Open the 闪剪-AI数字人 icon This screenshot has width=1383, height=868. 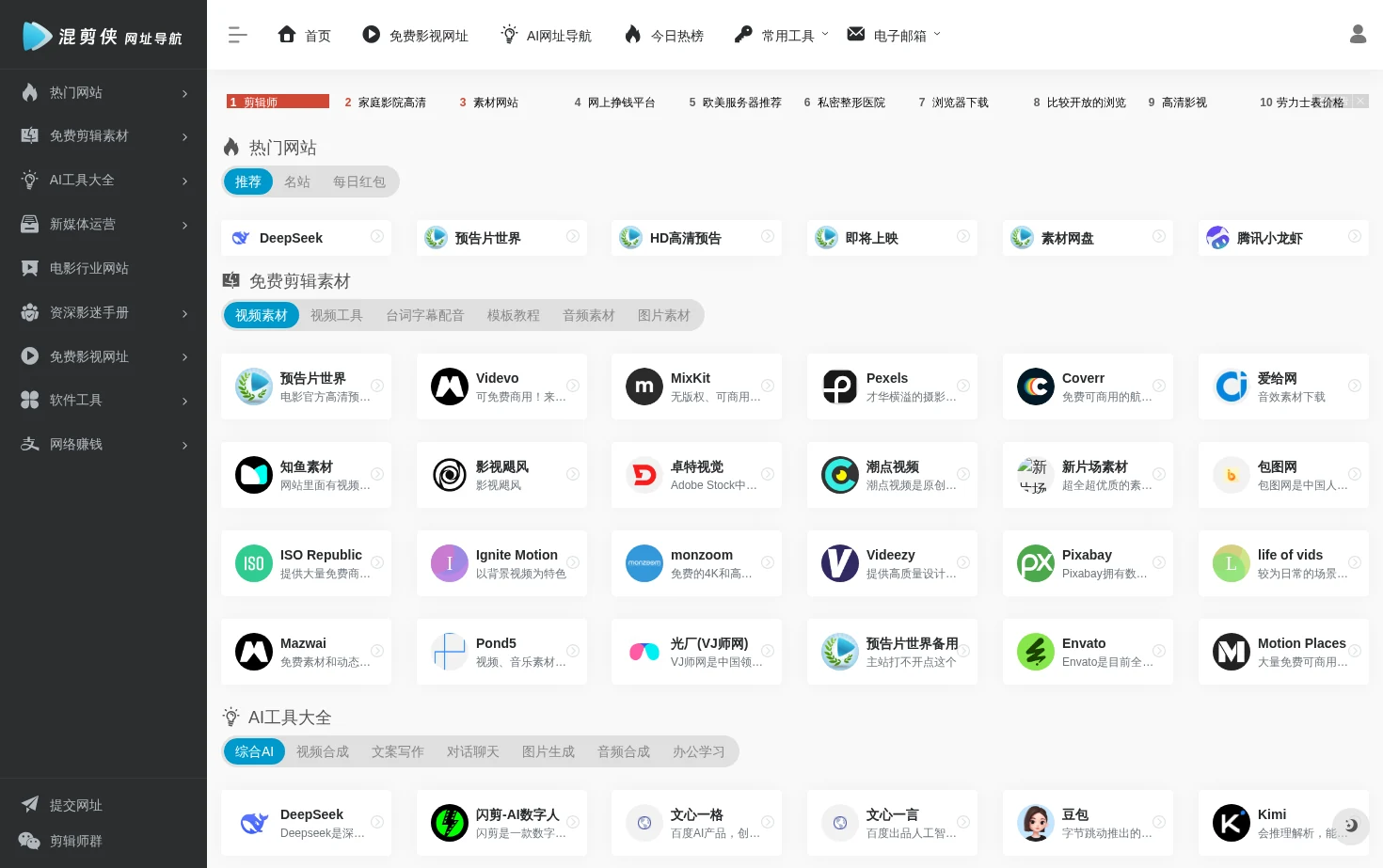[x=450, y=823]
